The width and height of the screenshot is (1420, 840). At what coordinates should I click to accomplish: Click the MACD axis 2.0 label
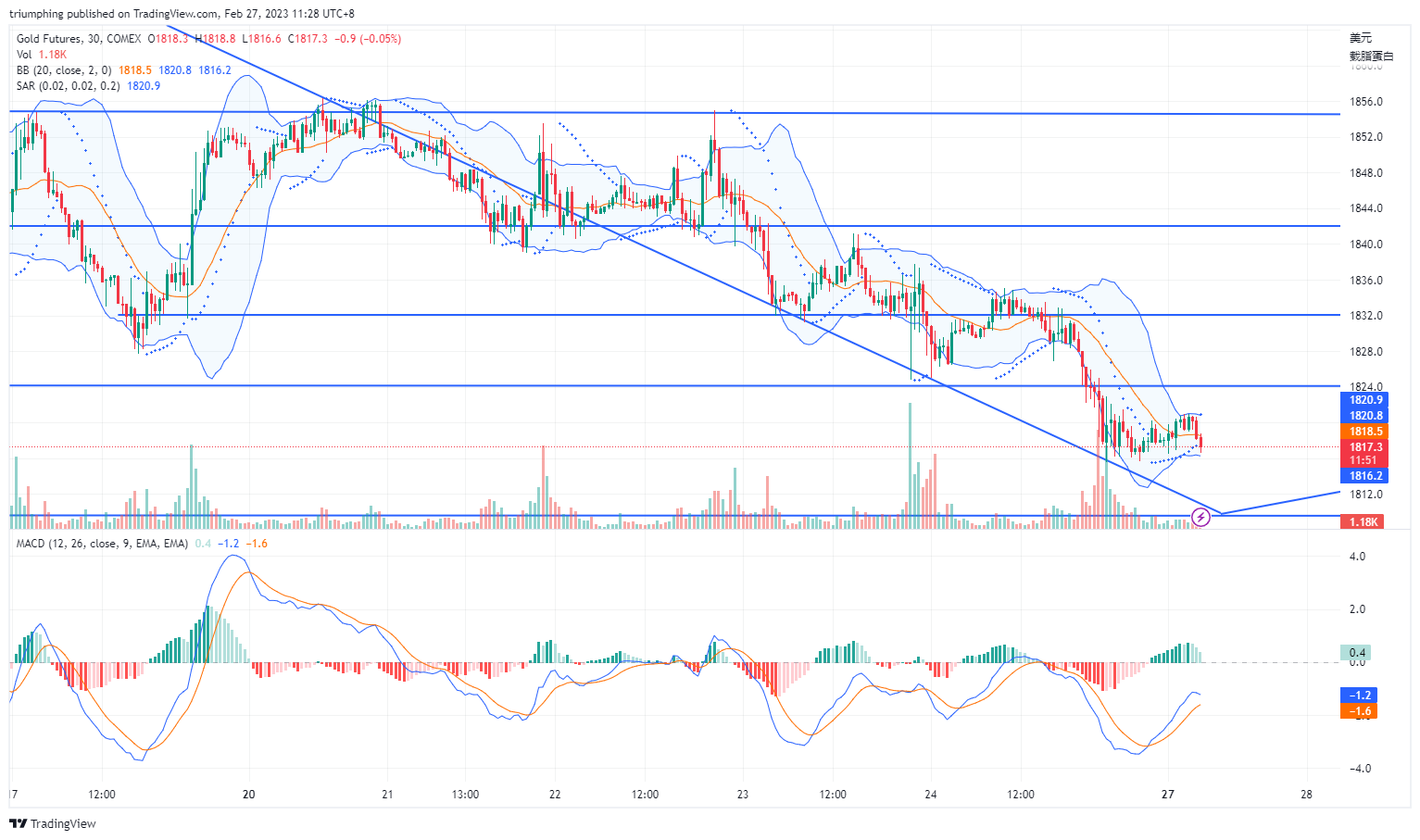pyautogui.click(x=1357, y=609)
